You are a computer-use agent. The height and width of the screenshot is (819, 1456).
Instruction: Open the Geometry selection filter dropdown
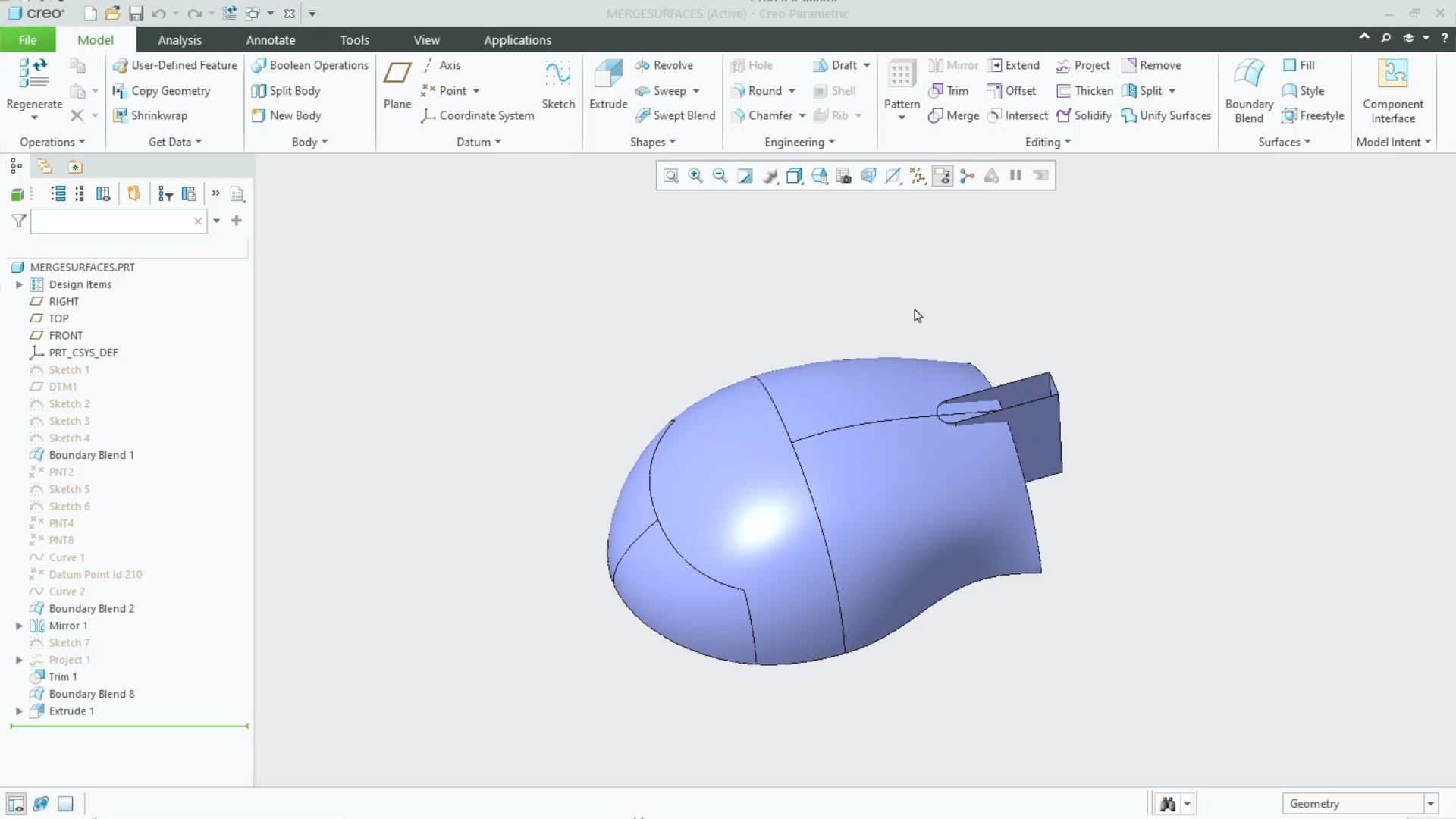[x=1430, y=803]
